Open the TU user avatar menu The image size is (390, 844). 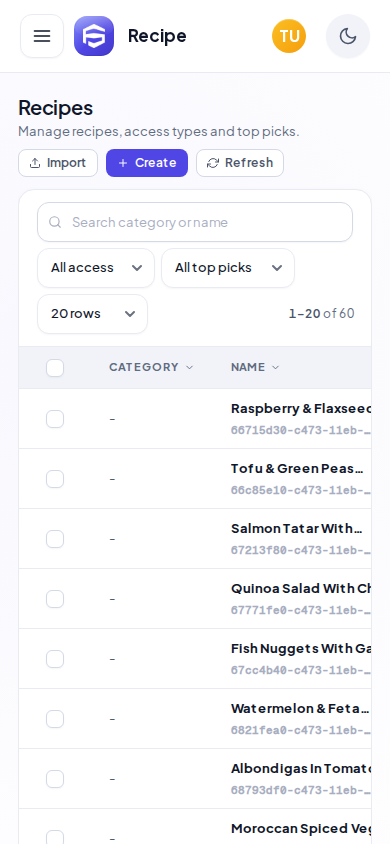pos(289,36)
